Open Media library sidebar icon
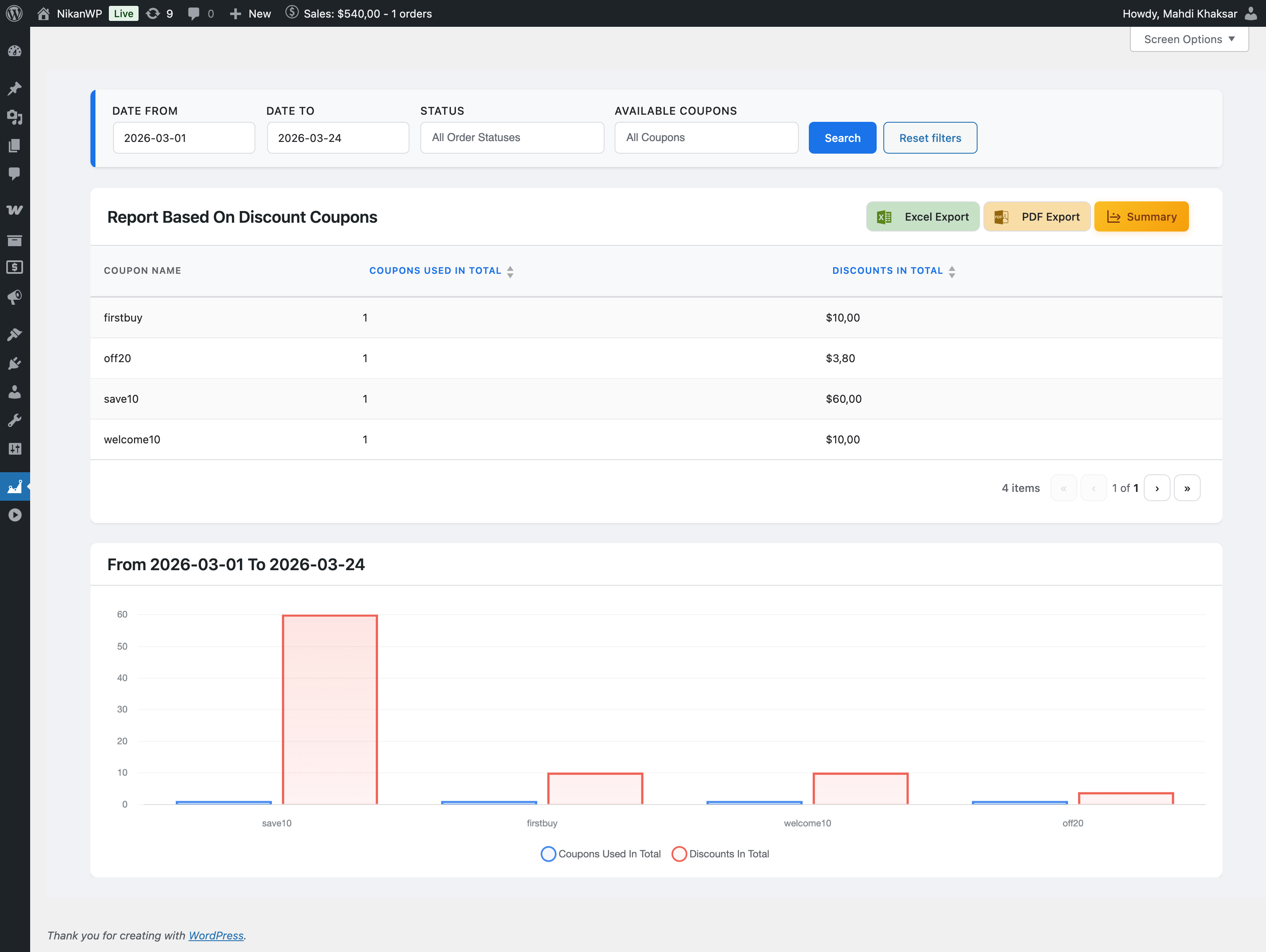The width and height of the screenshot is (1266, 952). click(15, 117)
